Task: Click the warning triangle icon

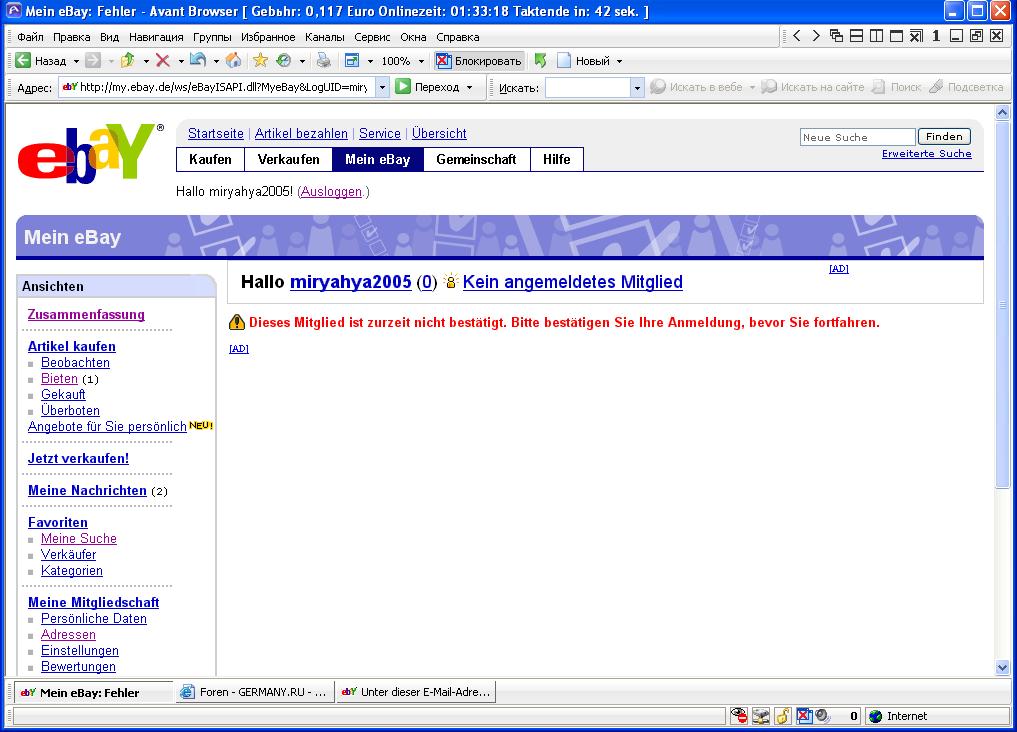Action: tap(237, 322)
